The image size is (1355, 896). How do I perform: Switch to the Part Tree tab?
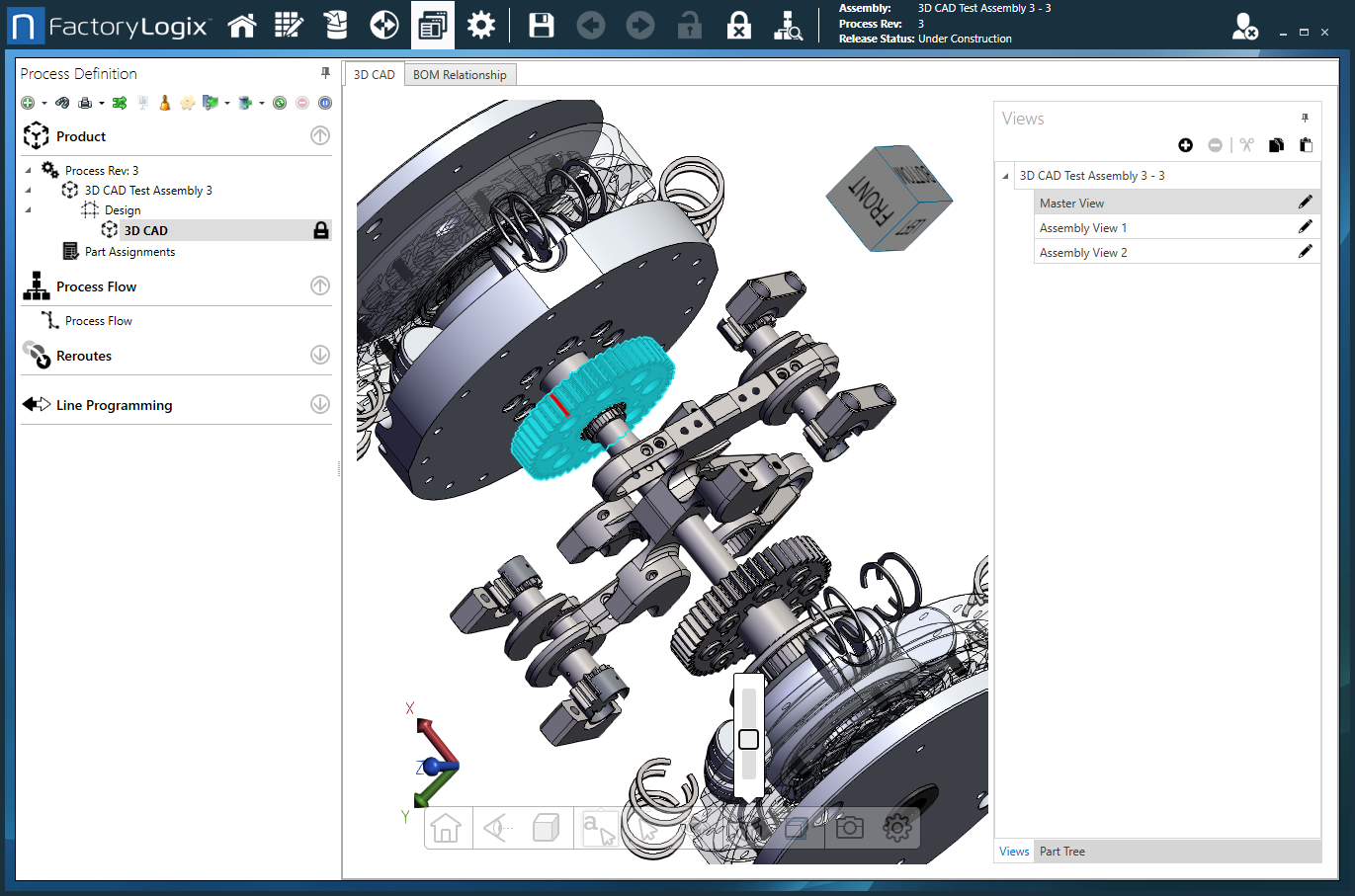1061,852
